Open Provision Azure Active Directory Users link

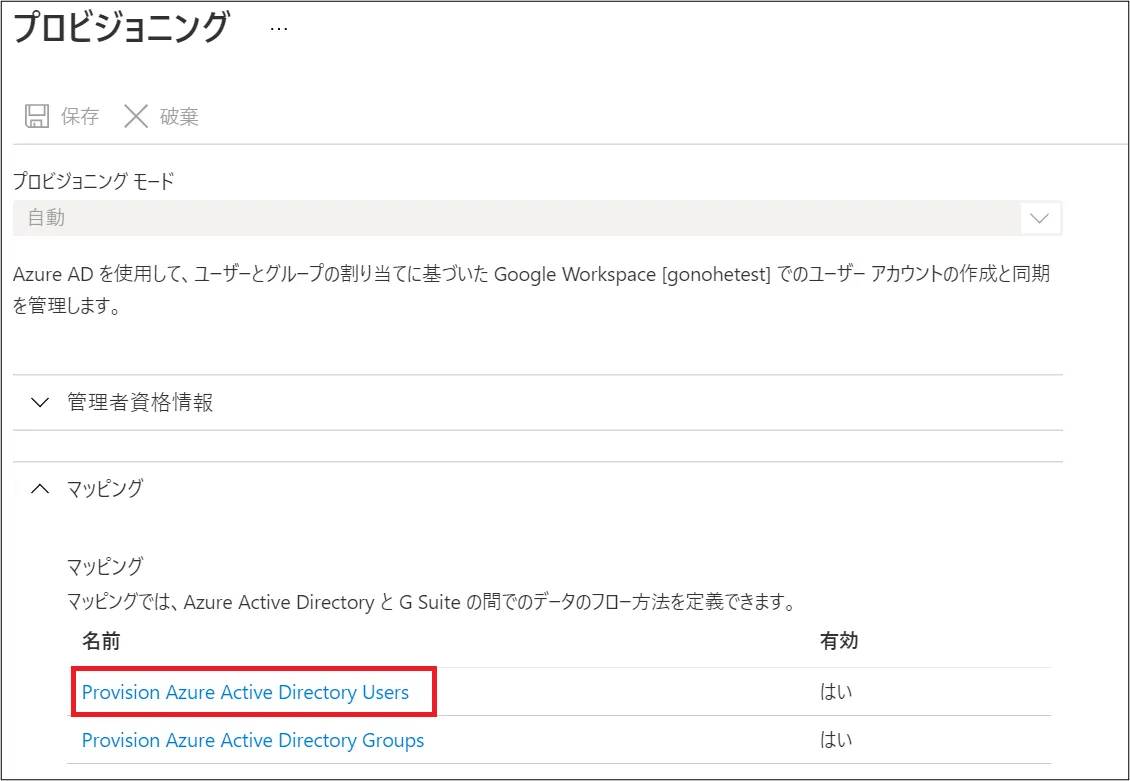pos(245,692)
